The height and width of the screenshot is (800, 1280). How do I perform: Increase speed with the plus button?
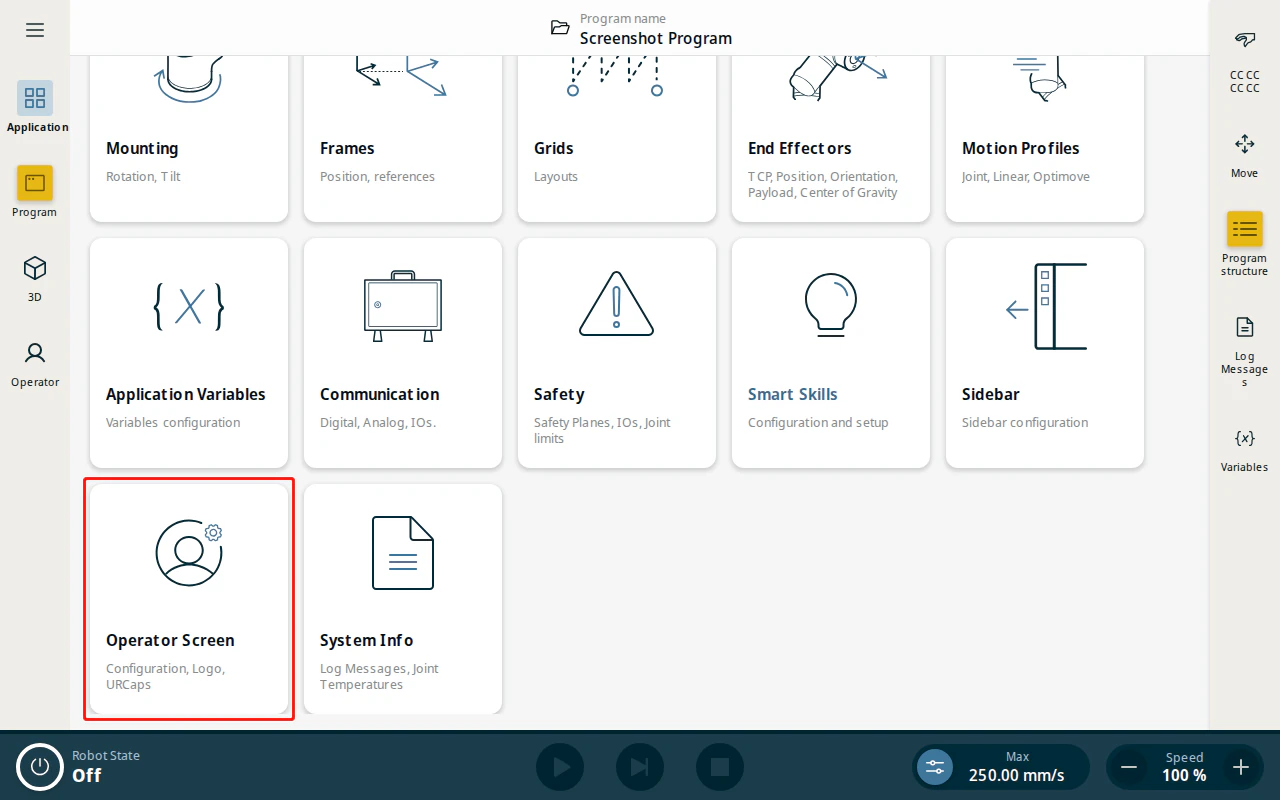point(1241,767)
